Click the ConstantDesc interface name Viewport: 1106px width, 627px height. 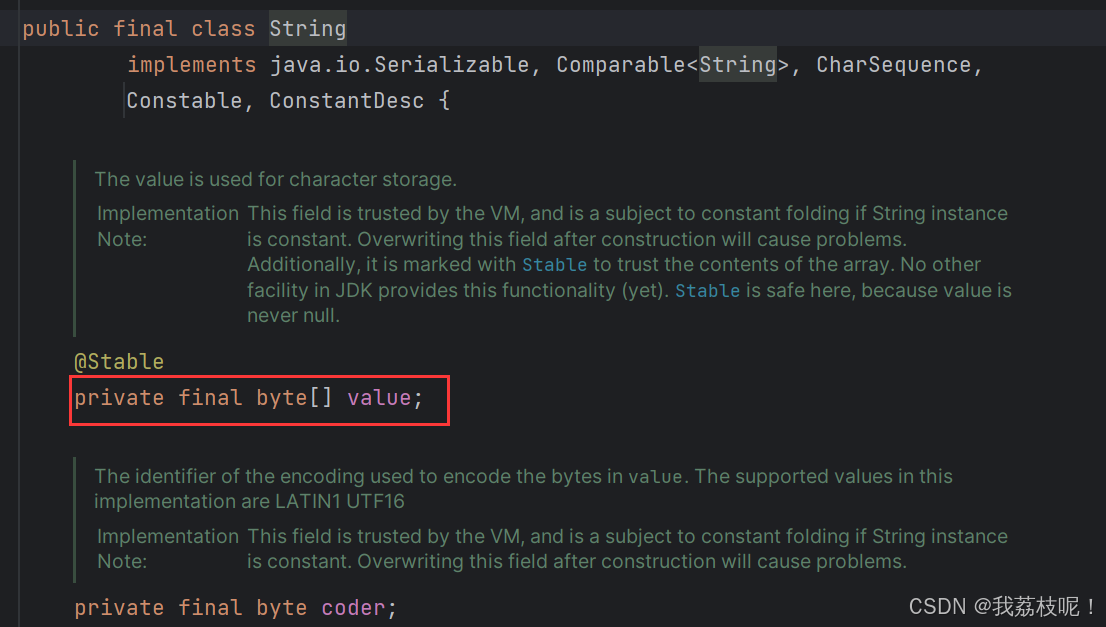(346, 101)
